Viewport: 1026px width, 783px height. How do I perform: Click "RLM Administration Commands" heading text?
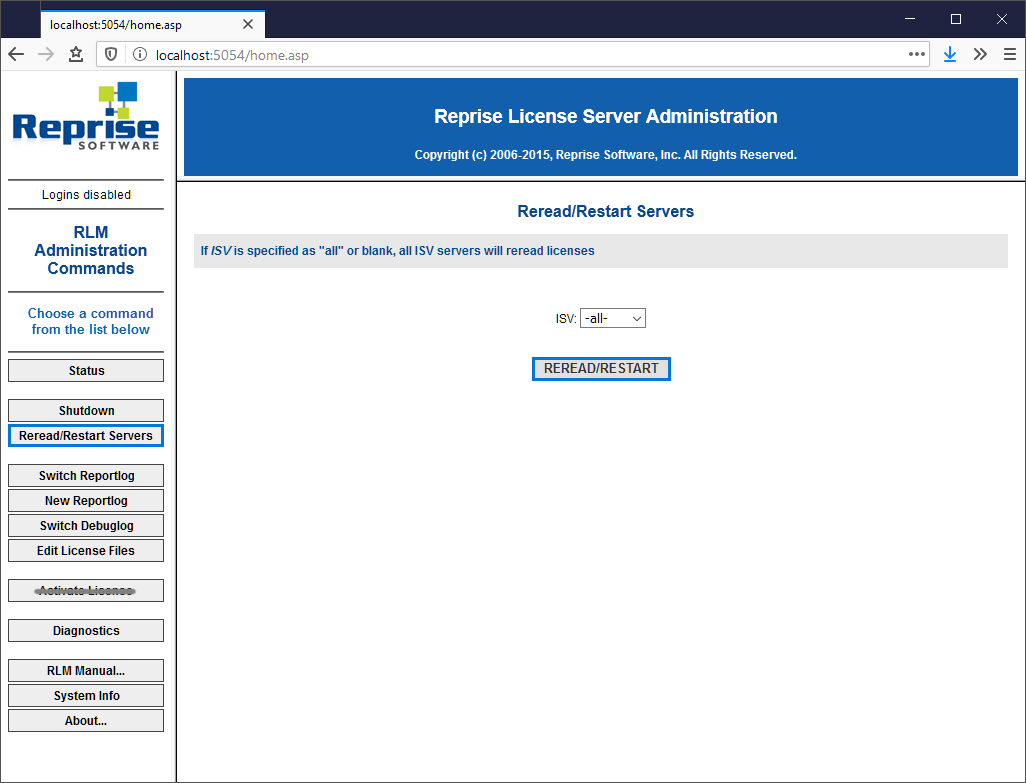click(x=90, y=251)
